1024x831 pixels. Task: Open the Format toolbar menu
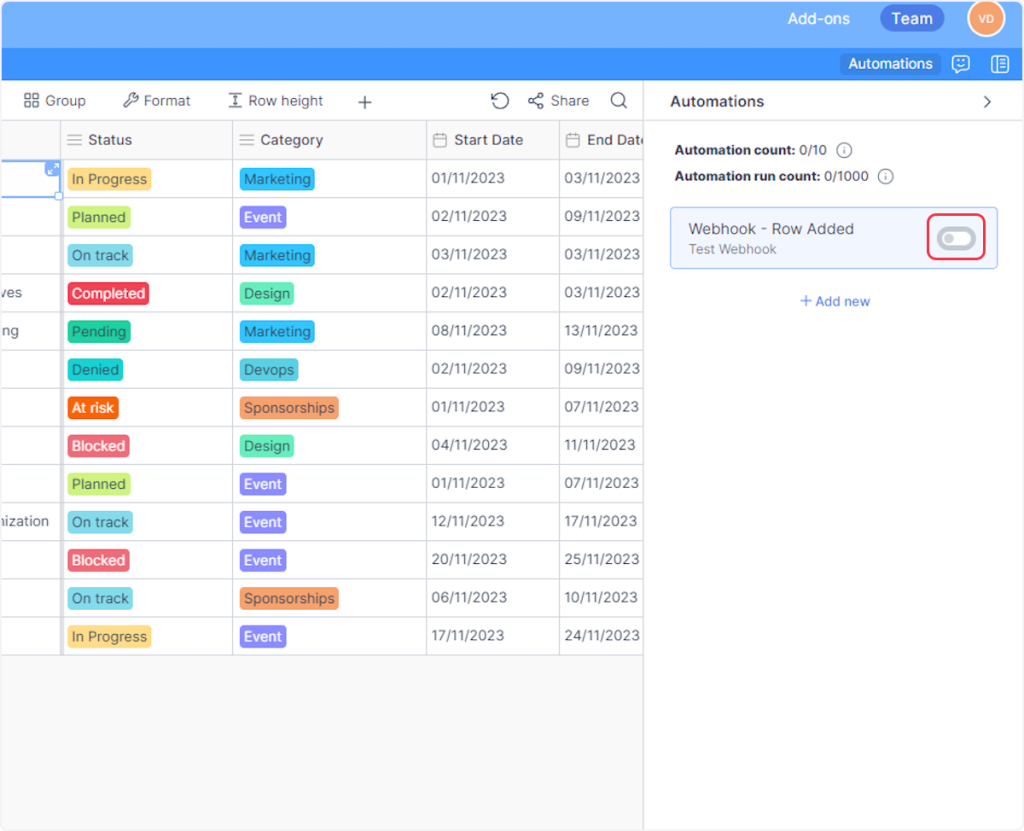tap(156, 101)
